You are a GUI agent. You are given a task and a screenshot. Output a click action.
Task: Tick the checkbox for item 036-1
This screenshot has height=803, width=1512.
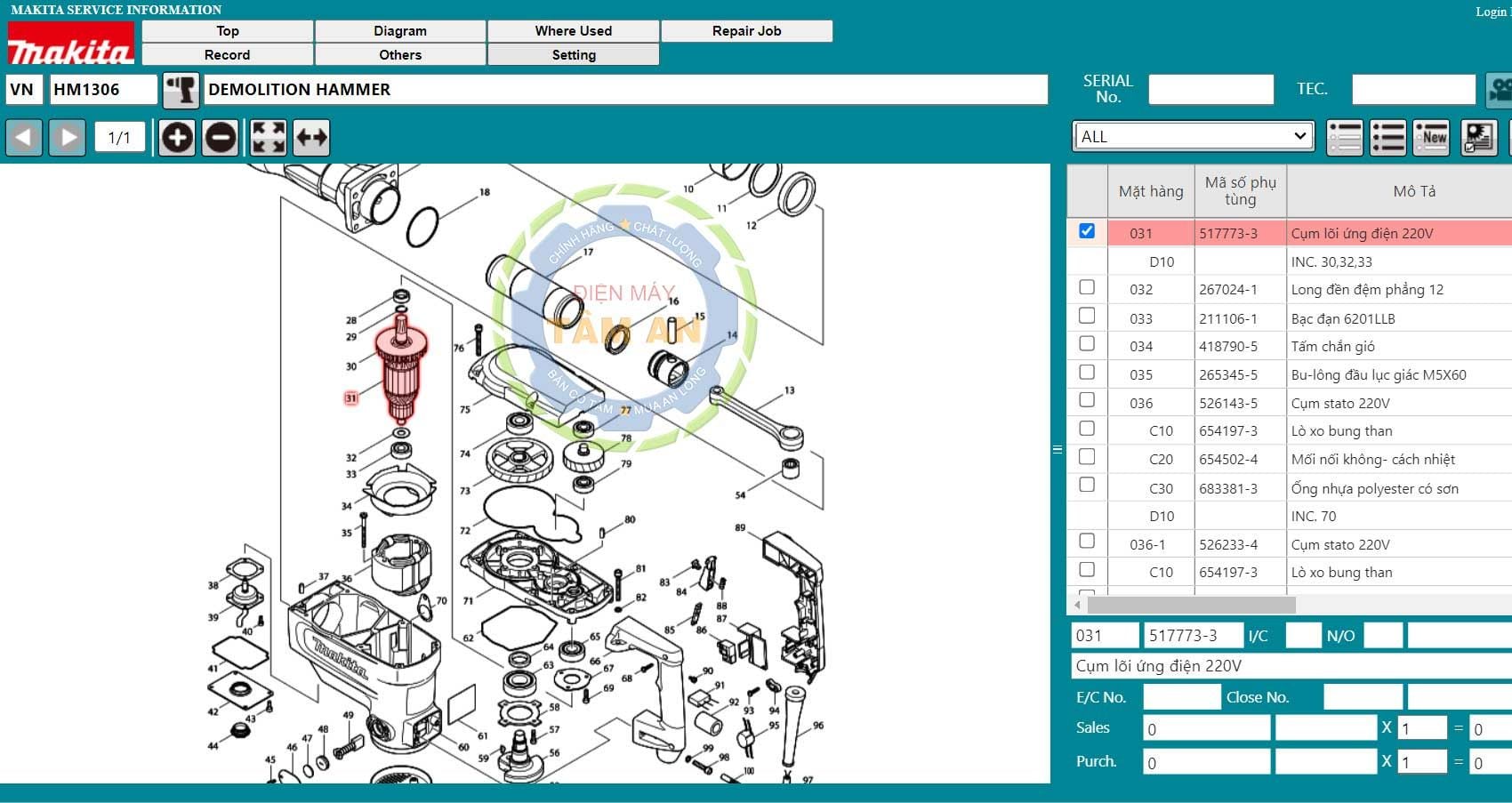[1087, 542]
